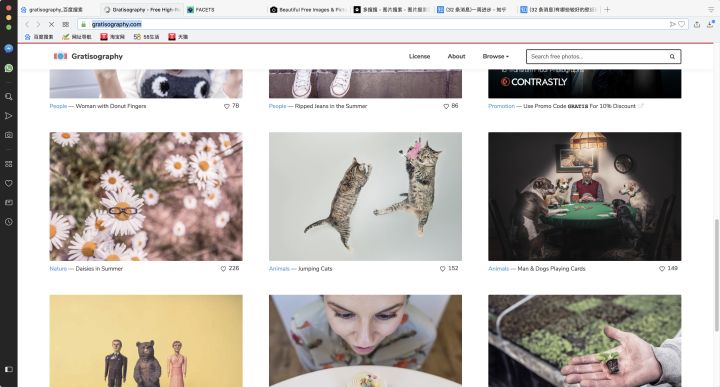Open Man & Dogs Playing Cards photo
The width and height of the screenshot is (720, 387).
tap(585, 196)
